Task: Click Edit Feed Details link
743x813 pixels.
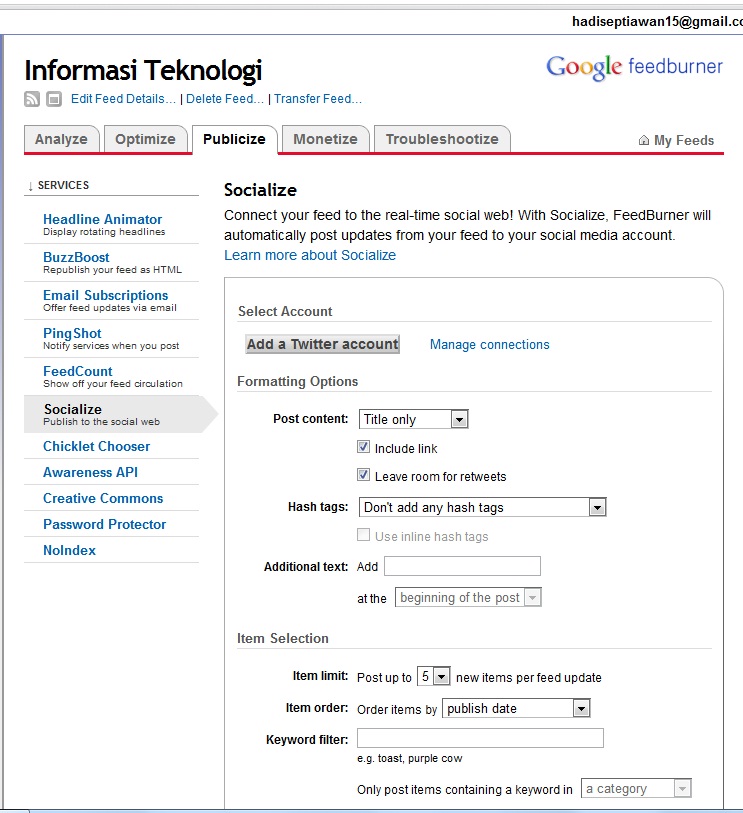Action: click(123, 99)
